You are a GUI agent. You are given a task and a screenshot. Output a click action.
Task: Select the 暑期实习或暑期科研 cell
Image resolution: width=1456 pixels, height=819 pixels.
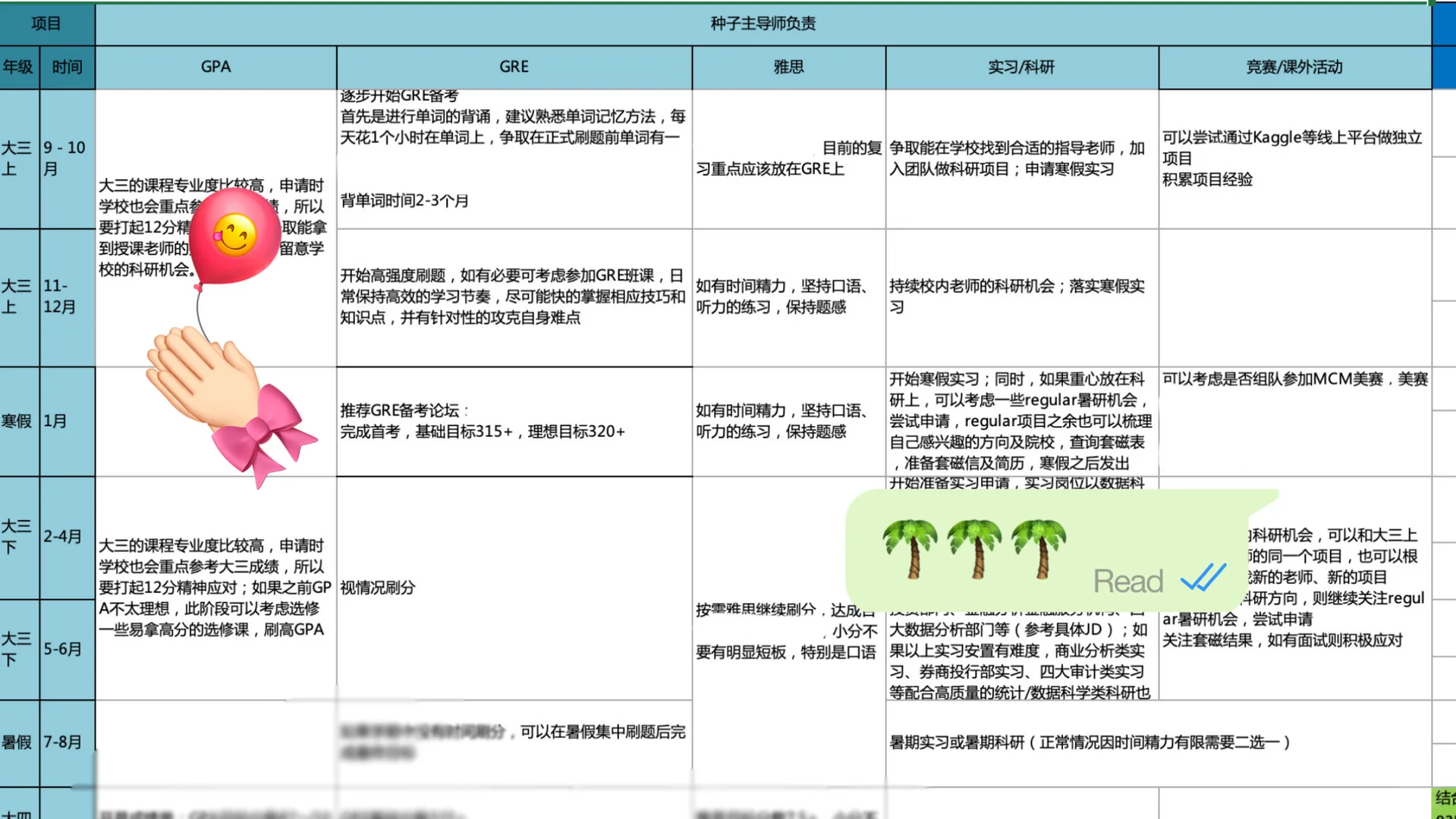point(1158,742)
